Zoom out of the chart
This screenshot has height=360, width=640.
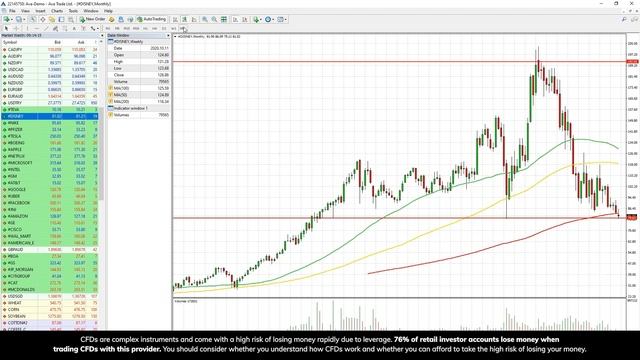point(214,19)
